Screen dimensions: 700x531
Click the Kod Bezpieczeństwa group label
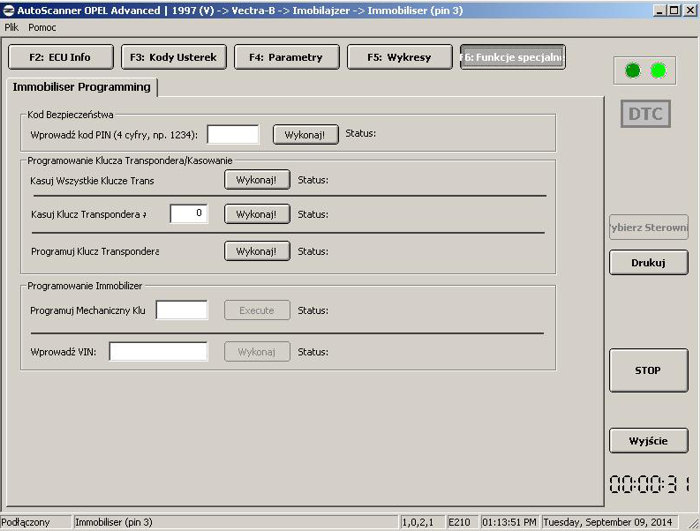[x=70, y=115]
